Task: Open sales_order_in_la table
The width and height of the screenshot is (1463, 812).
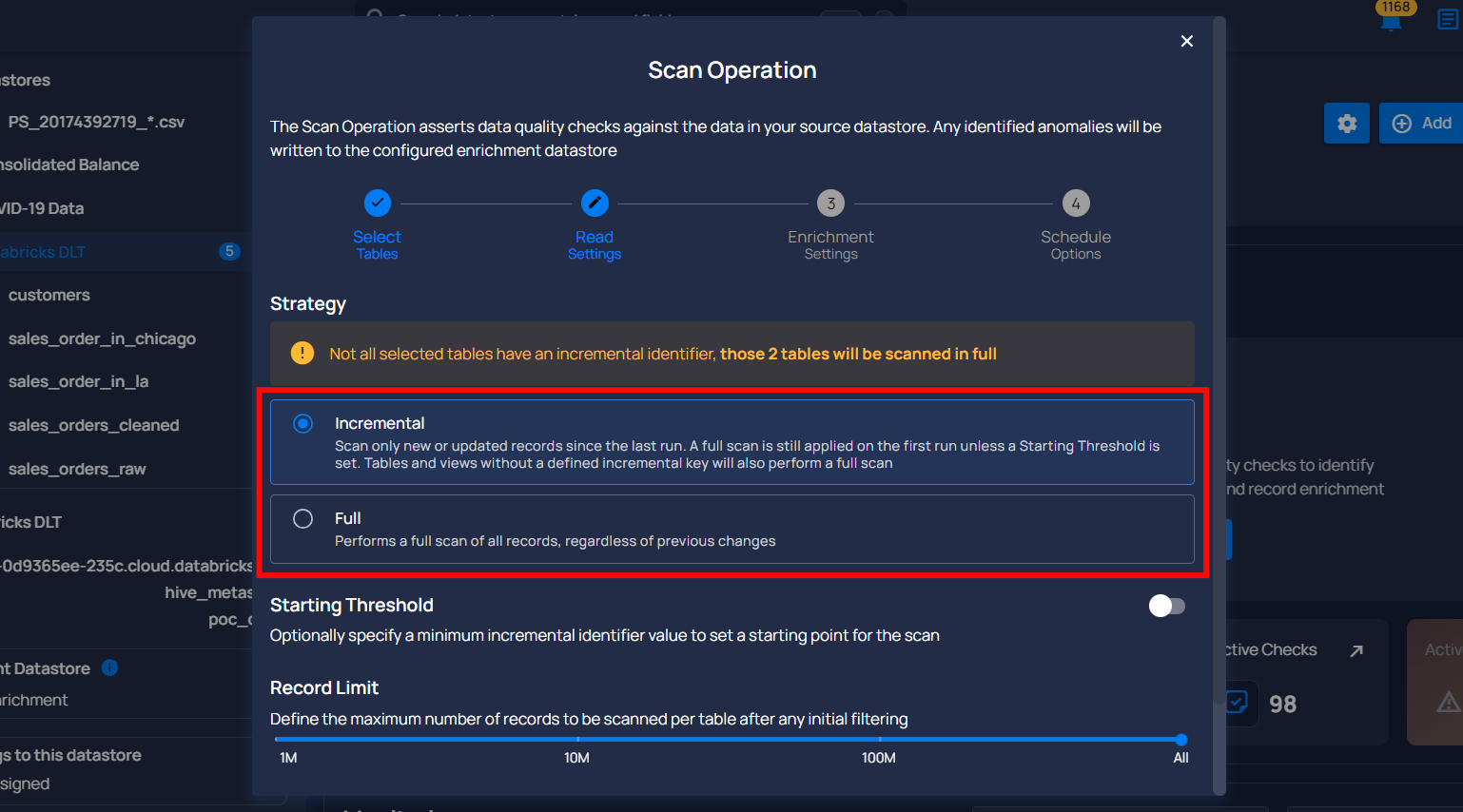Action: coord(78,381)
